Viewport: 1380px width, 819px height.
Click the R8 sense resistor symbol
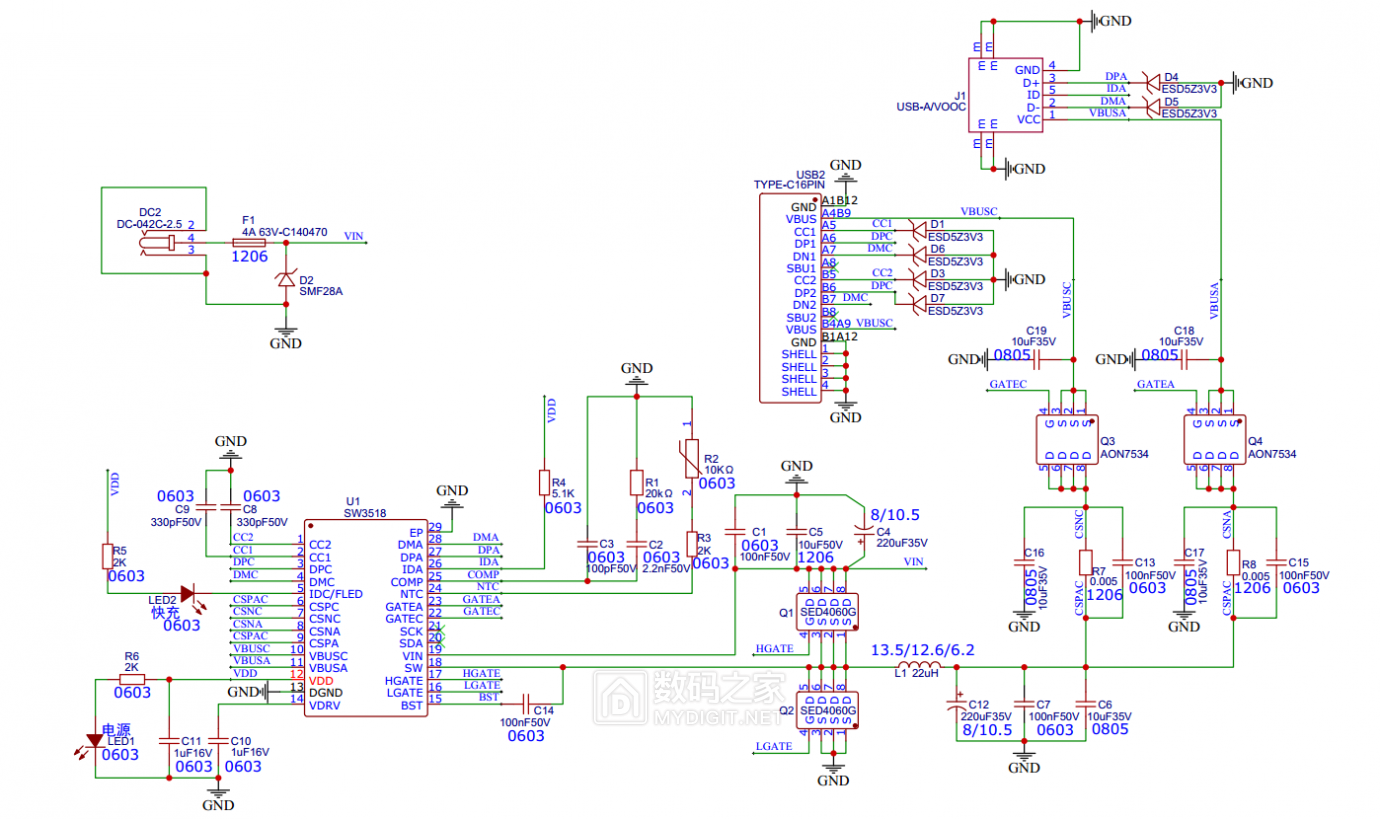pos(1233,565)
